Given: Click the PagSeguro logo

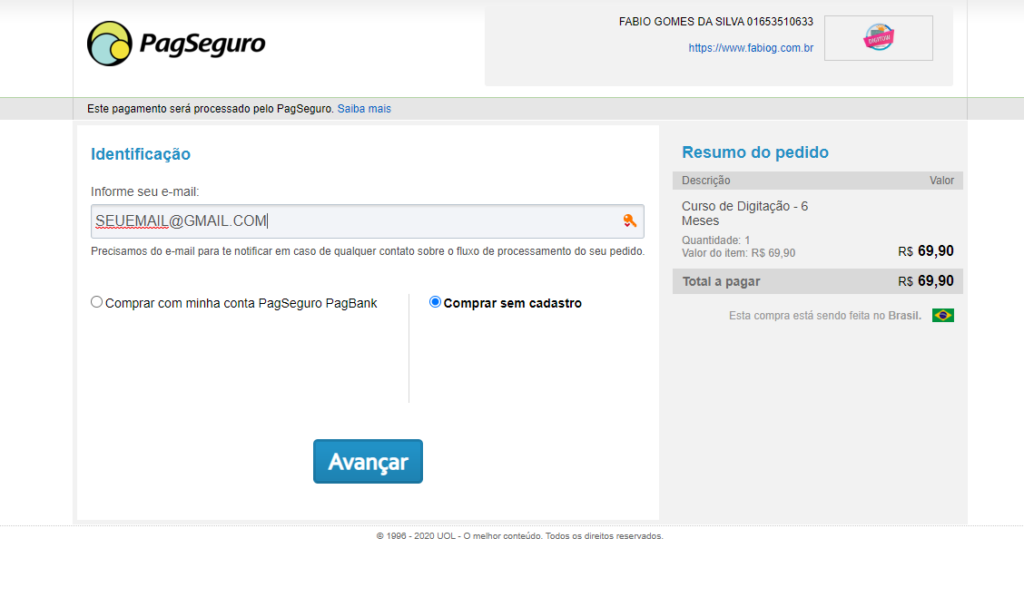Looking at the screenshot, I should click(176, 44).
